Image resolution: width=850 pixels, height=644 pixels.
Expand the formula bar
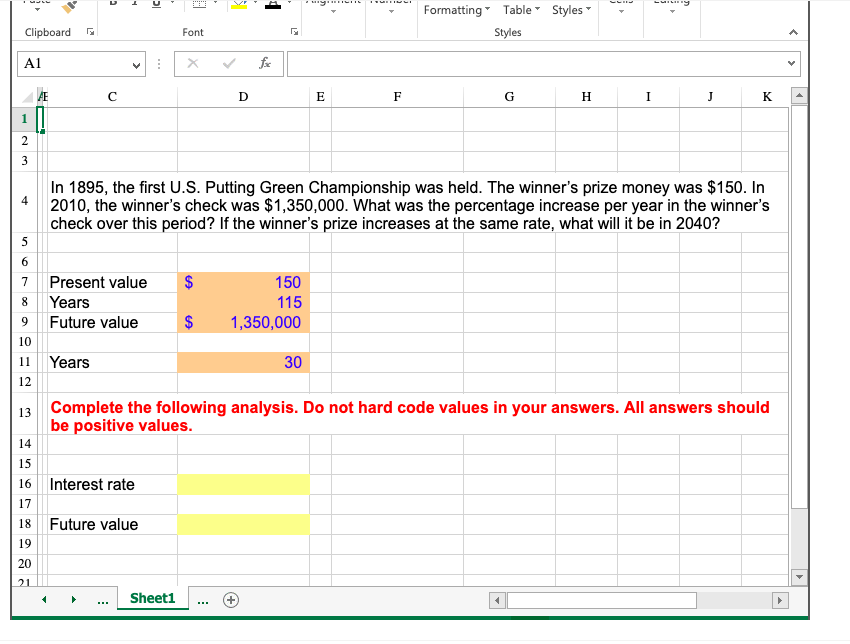click(x=791, y=63)
